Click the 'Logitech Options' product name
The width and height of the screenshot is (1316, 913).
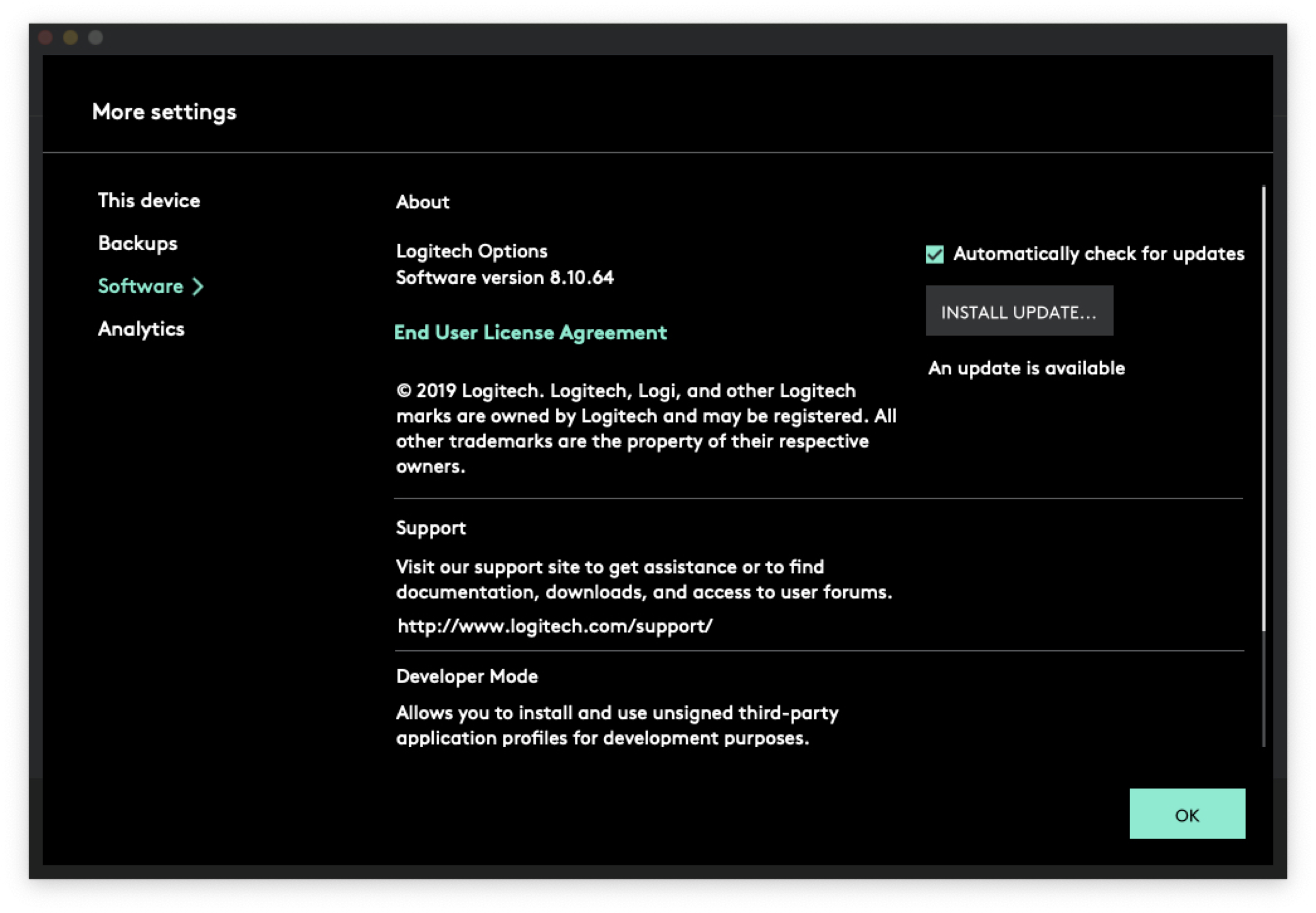point(472,251)
